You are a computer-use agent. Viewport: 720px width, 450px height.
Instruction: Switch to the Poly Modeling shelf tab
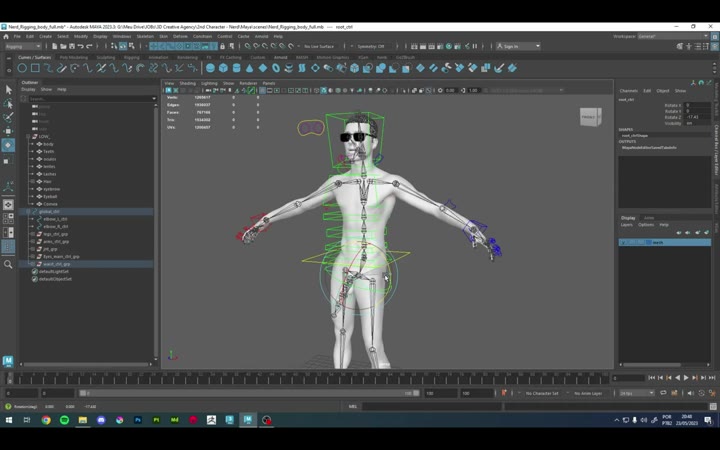coord(73,57)
